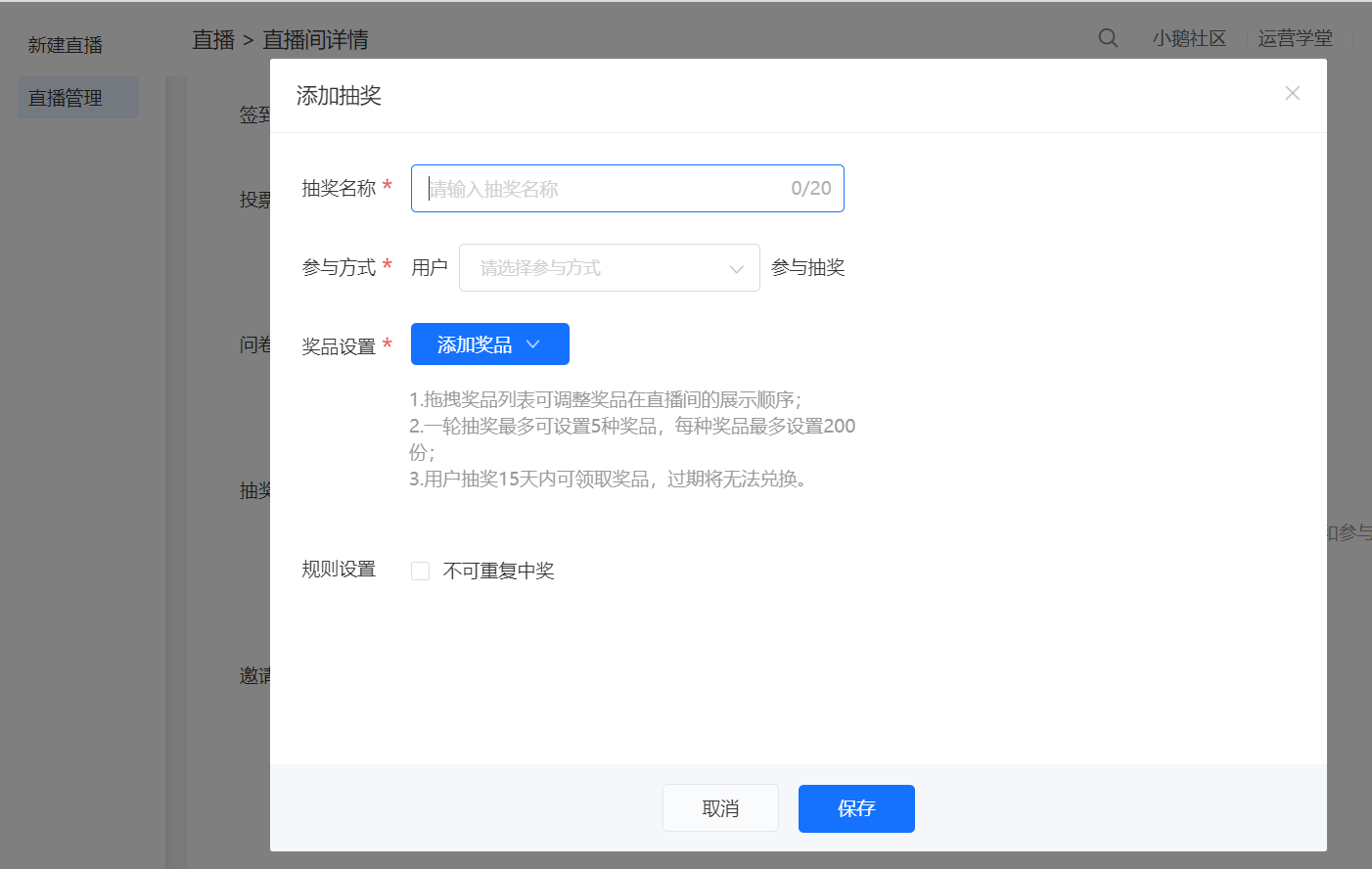1372x869 pixels.
Task: Click the 取消 button
Action: tap(720, 808)
